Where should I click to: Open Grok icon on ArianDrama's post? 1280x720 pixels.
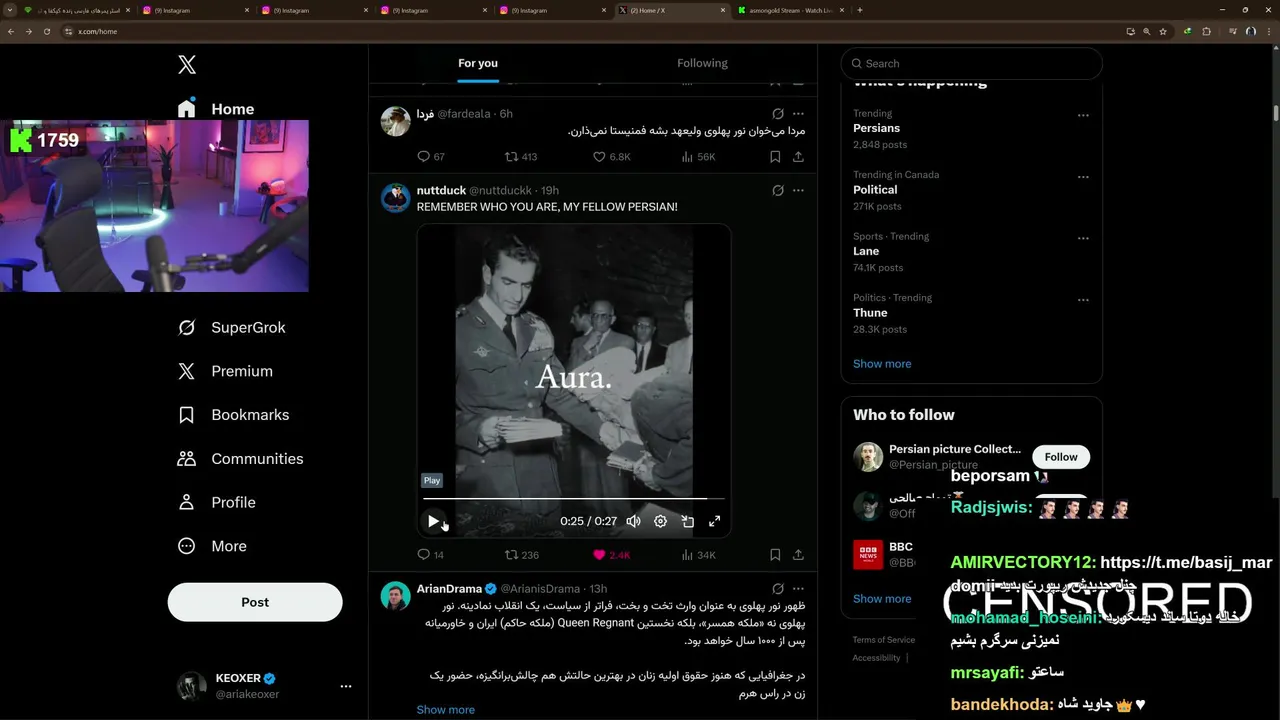[x=778, y=589]
